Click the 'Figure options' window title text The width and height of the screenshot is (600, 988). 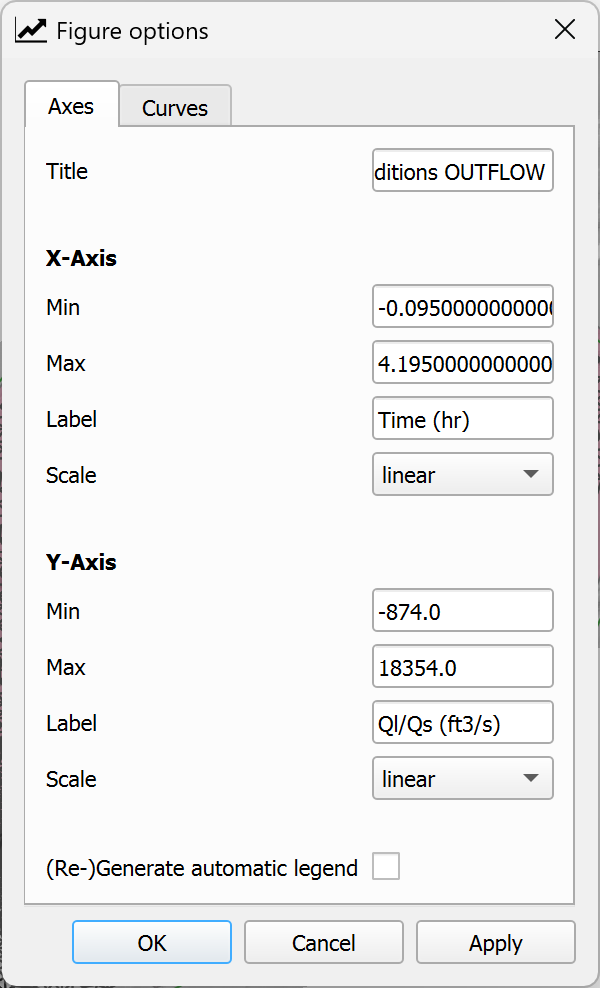pyautogui.click(x=132, y=31)
